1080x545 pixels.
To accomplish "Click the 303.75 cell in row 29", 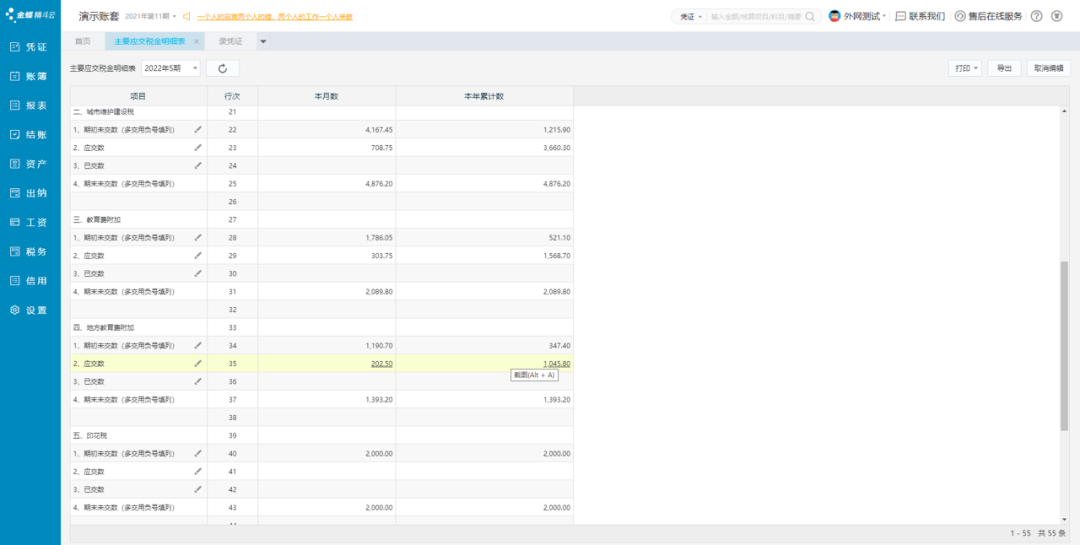I will [x=326, y=255].
